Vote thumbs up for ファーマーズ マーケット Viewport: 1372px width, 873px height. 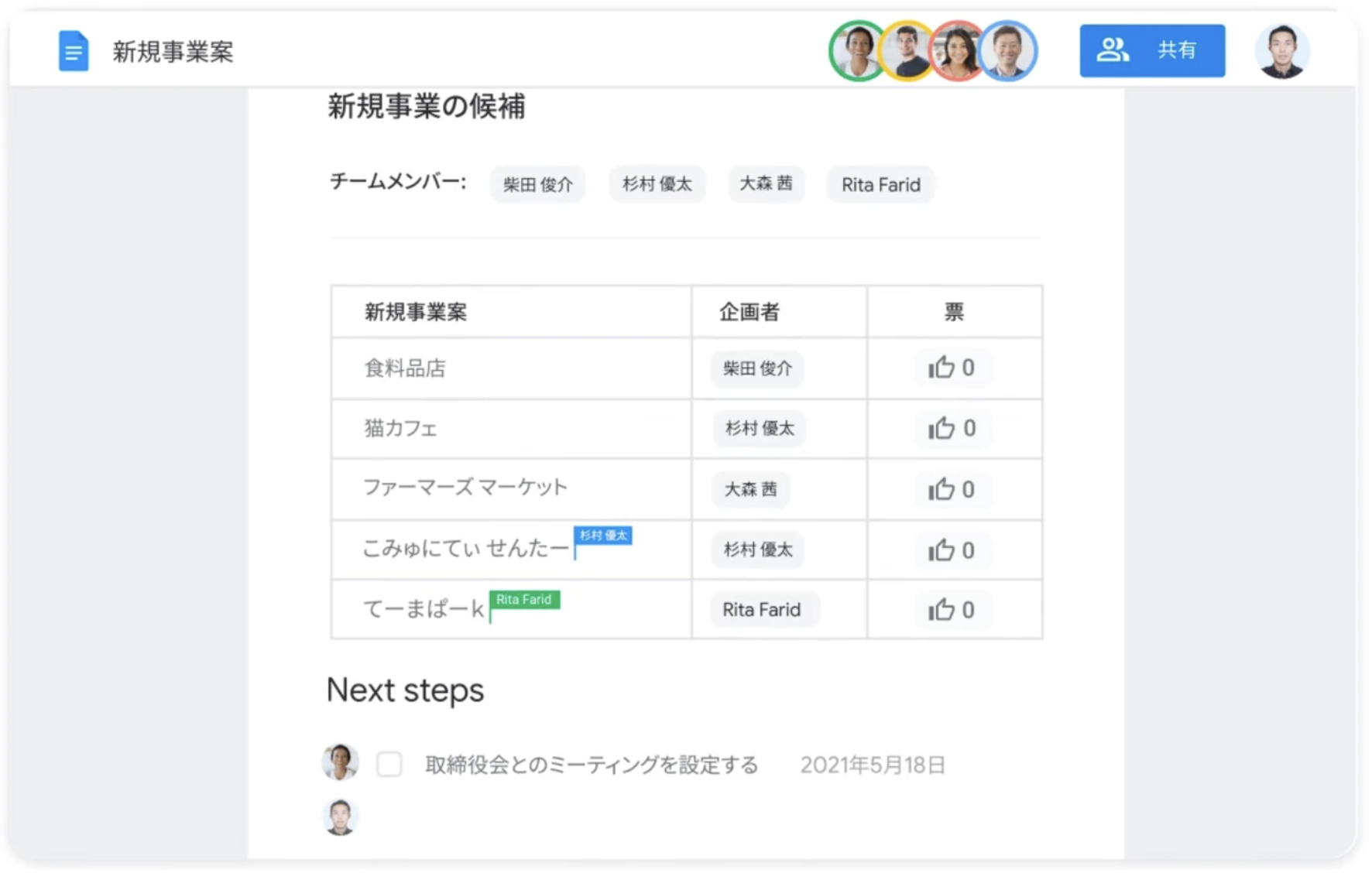pos(952,489)
